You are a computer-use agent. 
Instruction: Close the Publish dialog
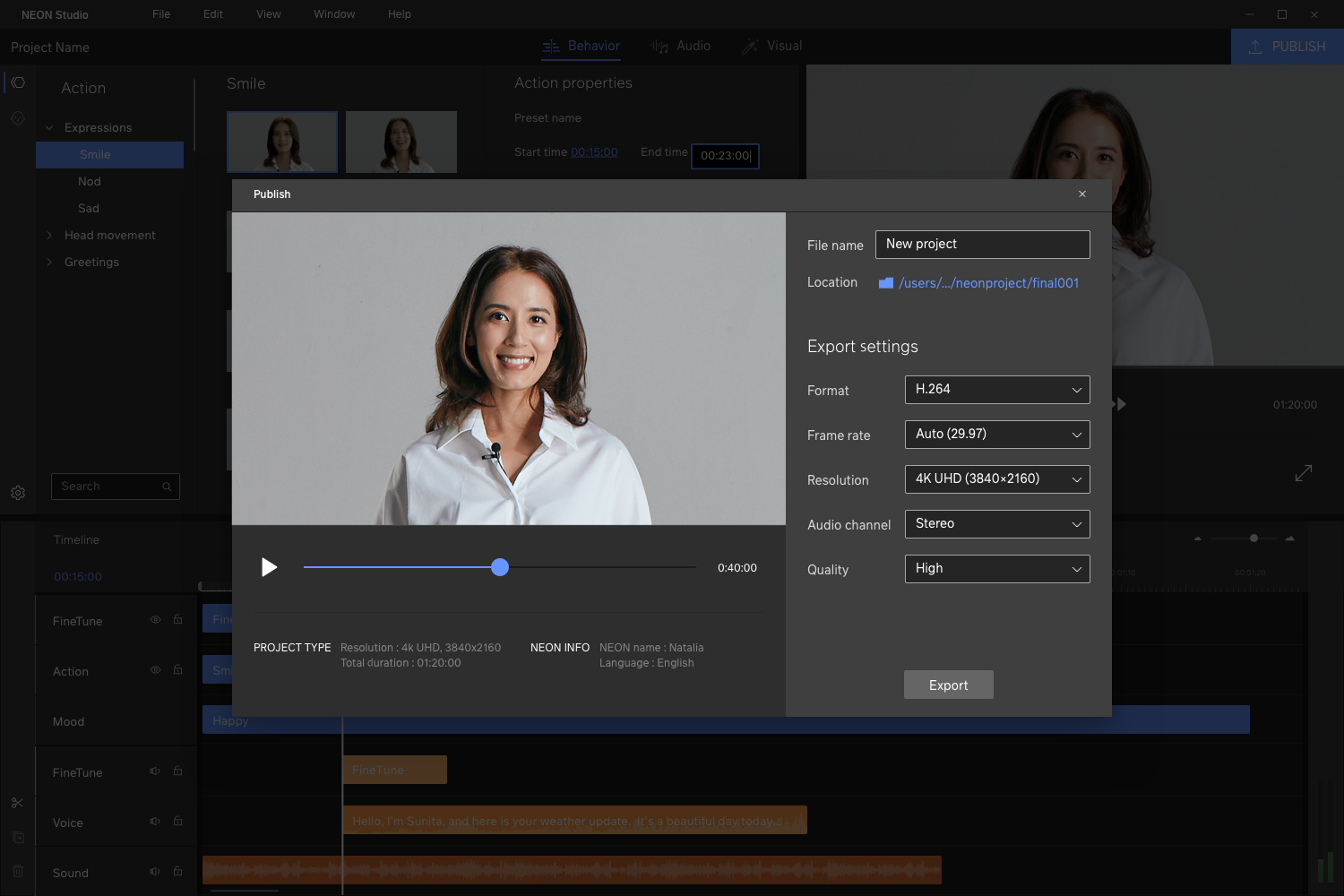(x=1082, y=194)
